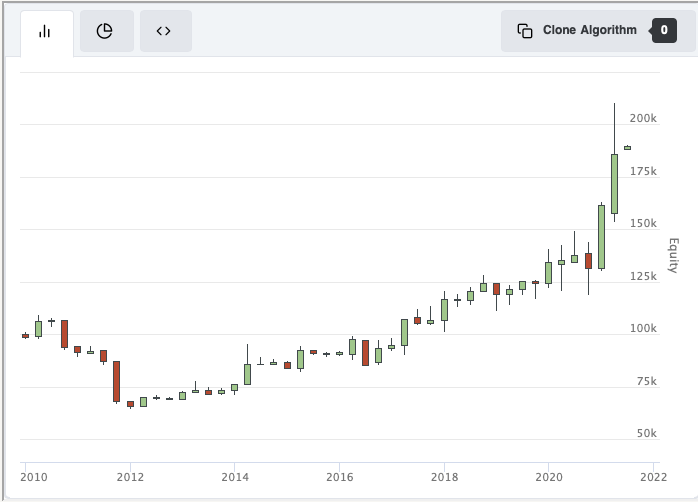Click the clone count badge showing 0

[x=664, y=30]
